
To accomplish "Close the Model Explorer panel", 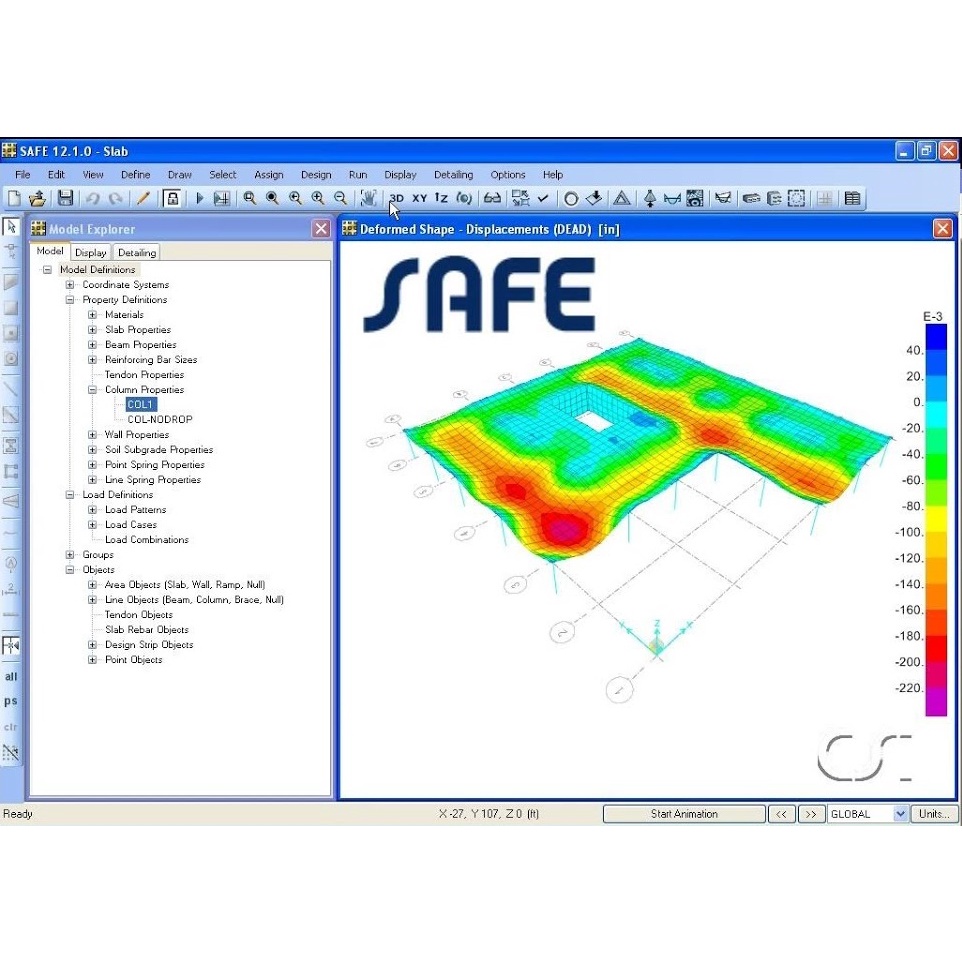I will (x=321, y=229).
